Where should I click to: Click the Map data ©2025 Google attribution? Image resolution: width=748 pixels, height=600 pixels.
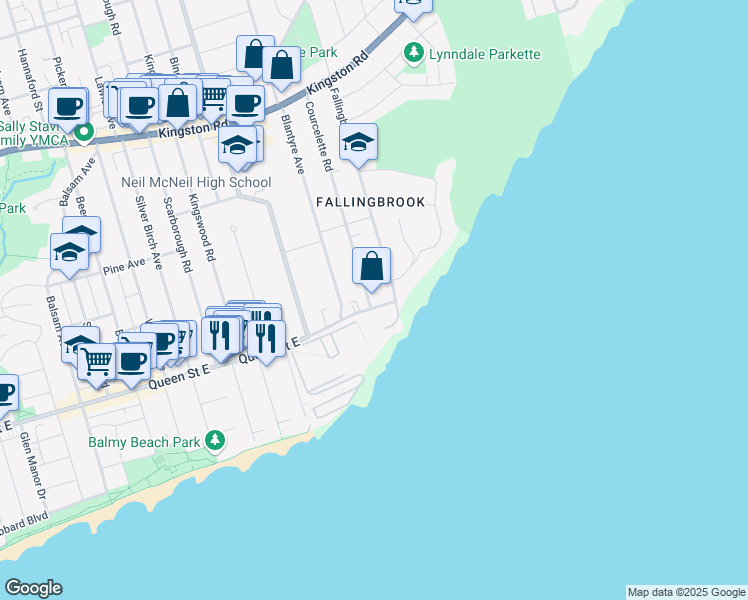click(686, 592)
